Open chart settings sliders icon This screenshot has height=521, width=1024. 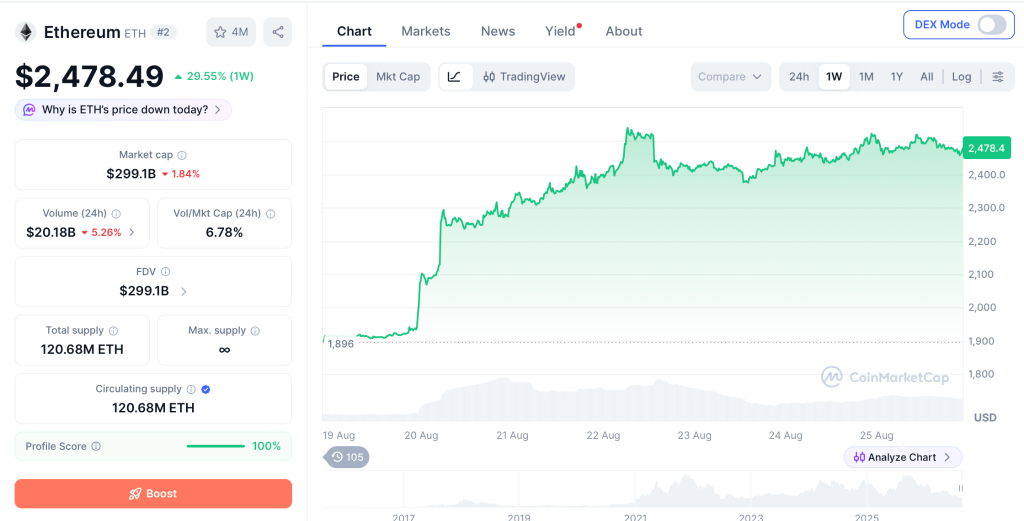(x=998, y=76)
